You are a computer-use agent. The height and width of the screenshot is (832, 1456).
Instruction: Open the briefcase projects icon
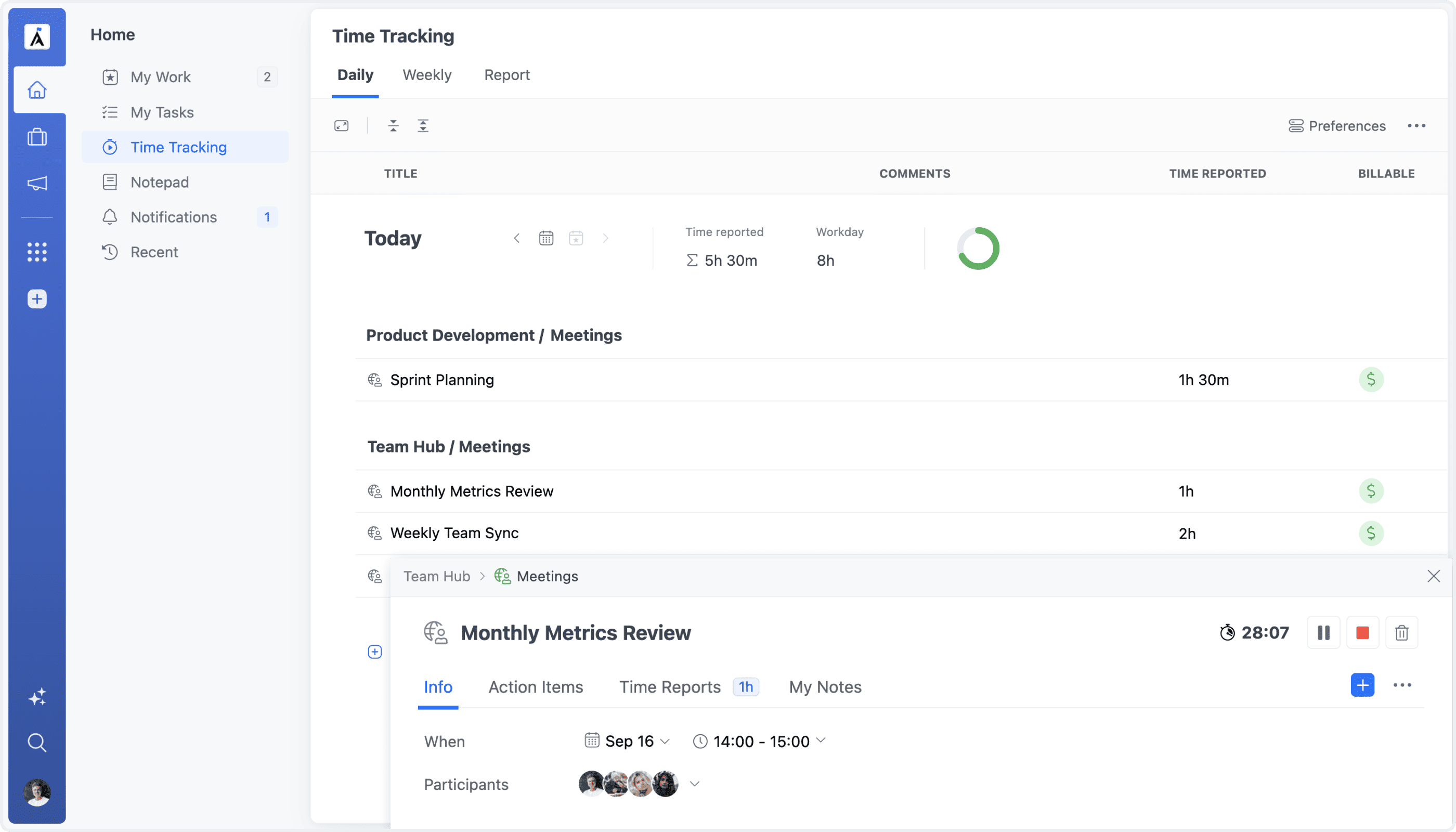pos(37,137)
